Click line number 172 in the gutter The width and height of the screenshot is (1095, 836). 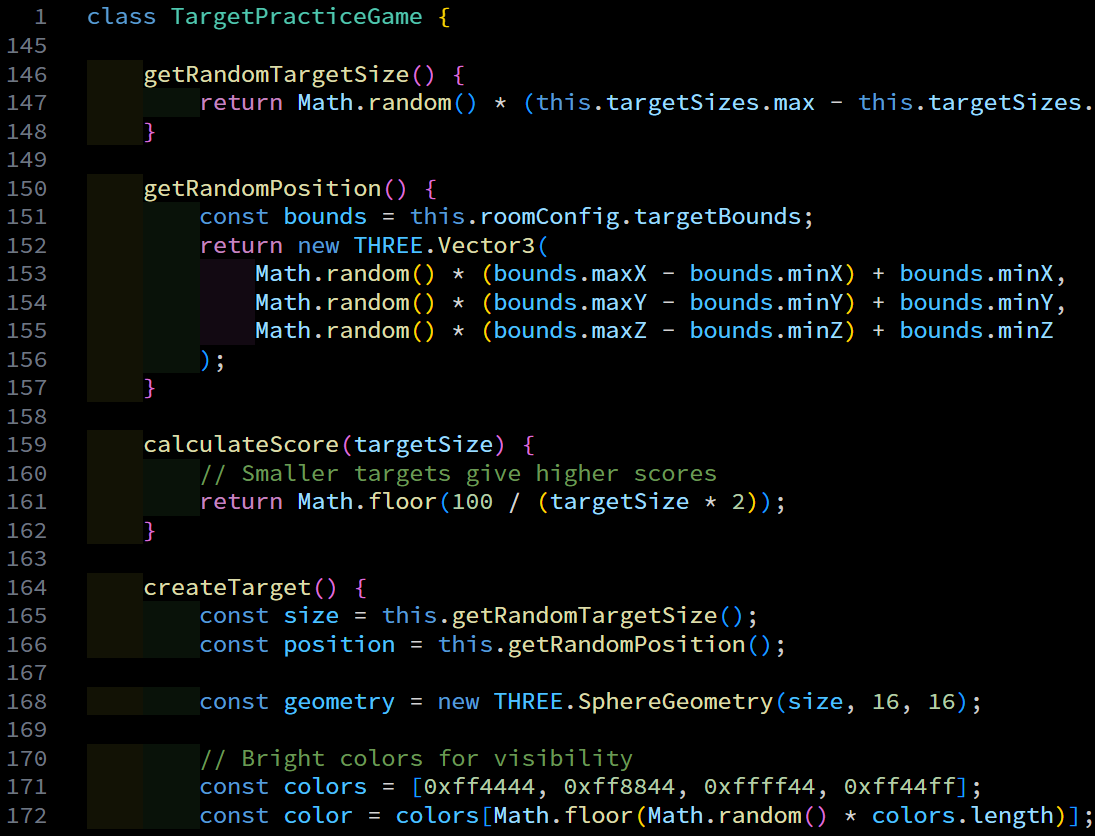coord(27,815)
